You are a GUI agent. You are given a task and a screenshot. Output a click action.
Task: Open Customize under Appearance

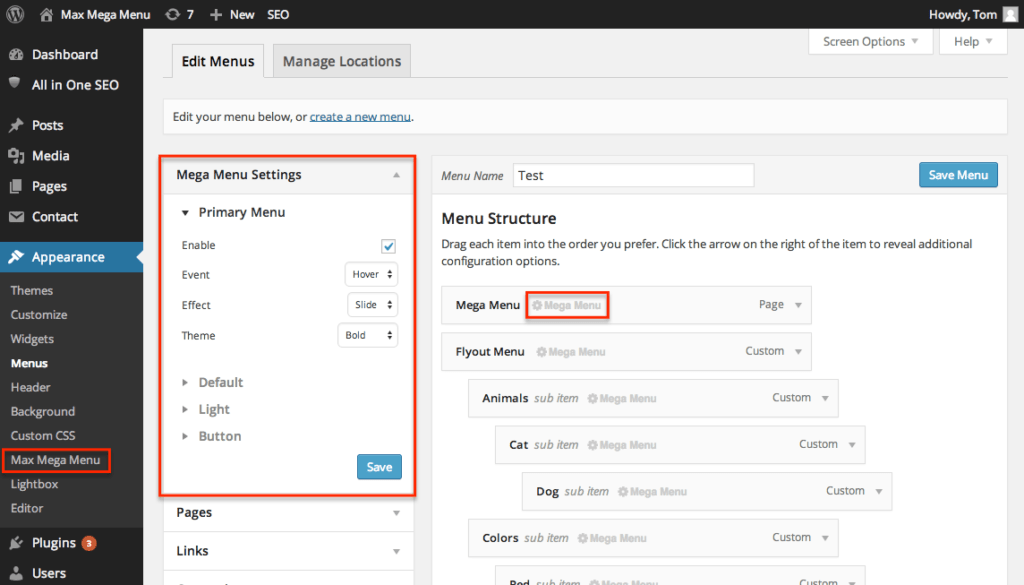39,315
